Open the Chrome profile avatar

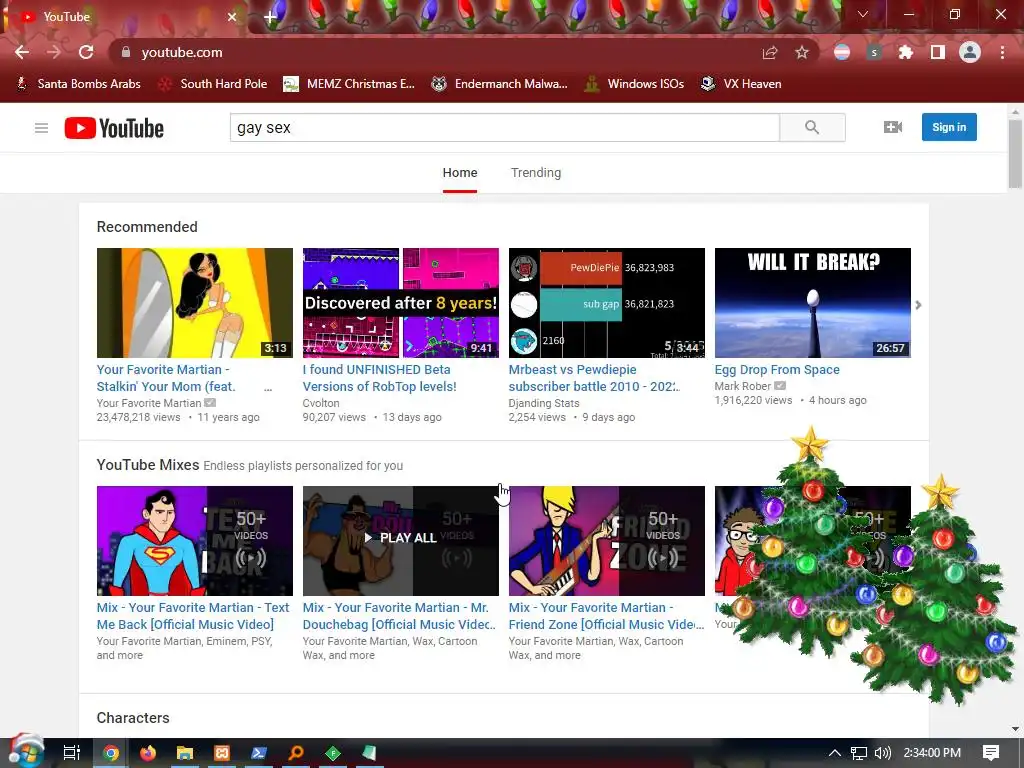pos(970,52)
